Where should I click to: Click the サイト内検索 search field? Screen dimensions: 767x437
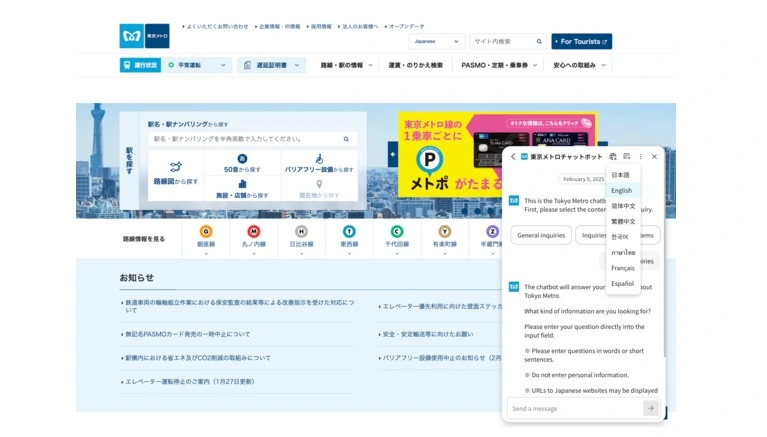point(503,42)
